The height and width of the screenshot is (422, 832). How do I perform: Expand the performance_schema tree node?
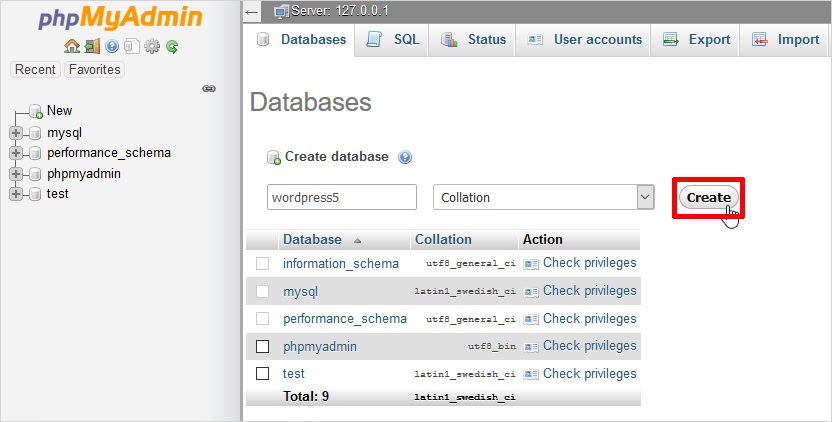point(15,153)
